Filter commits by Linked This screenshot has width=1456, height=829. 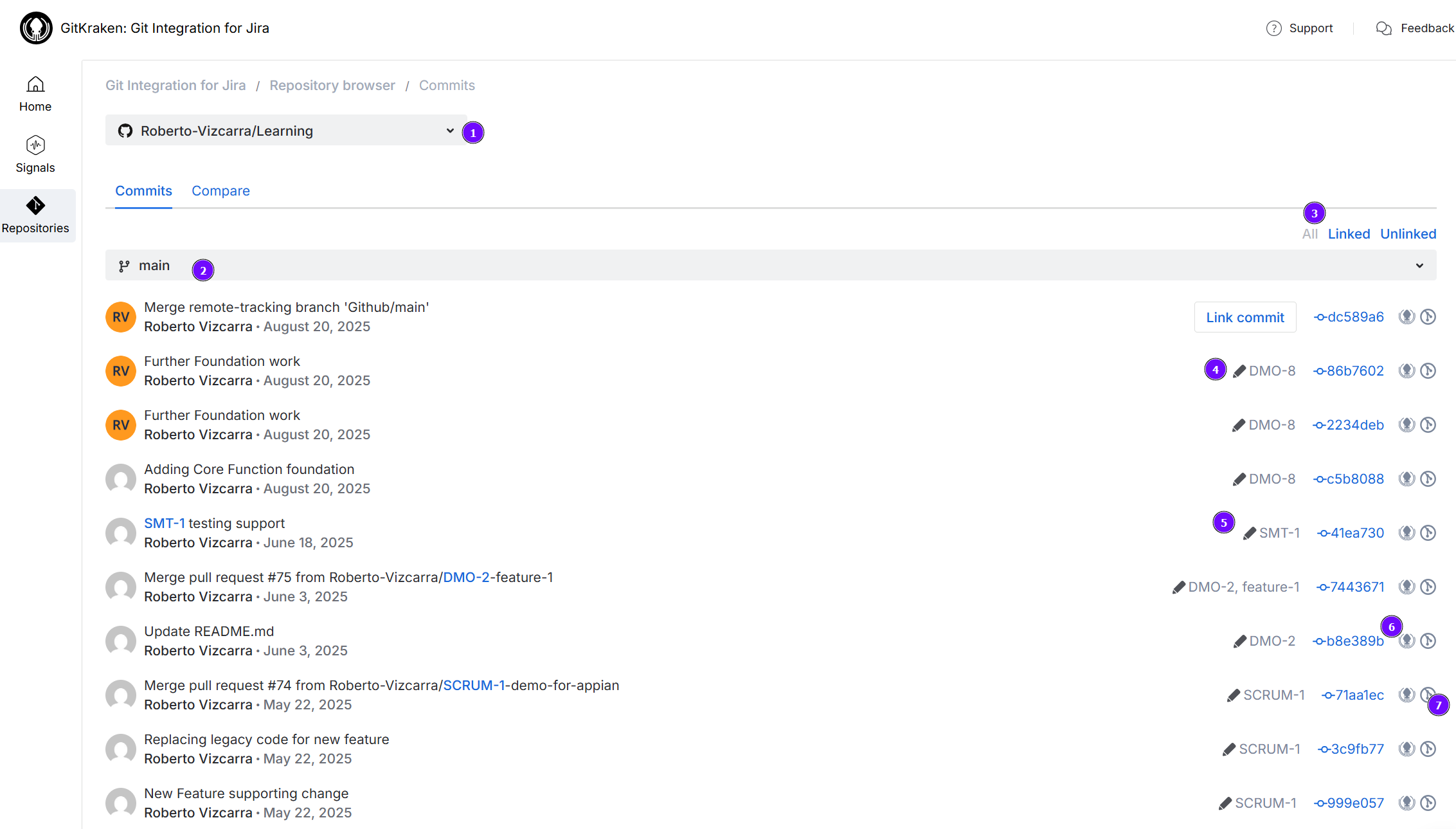pos(1349,234)
